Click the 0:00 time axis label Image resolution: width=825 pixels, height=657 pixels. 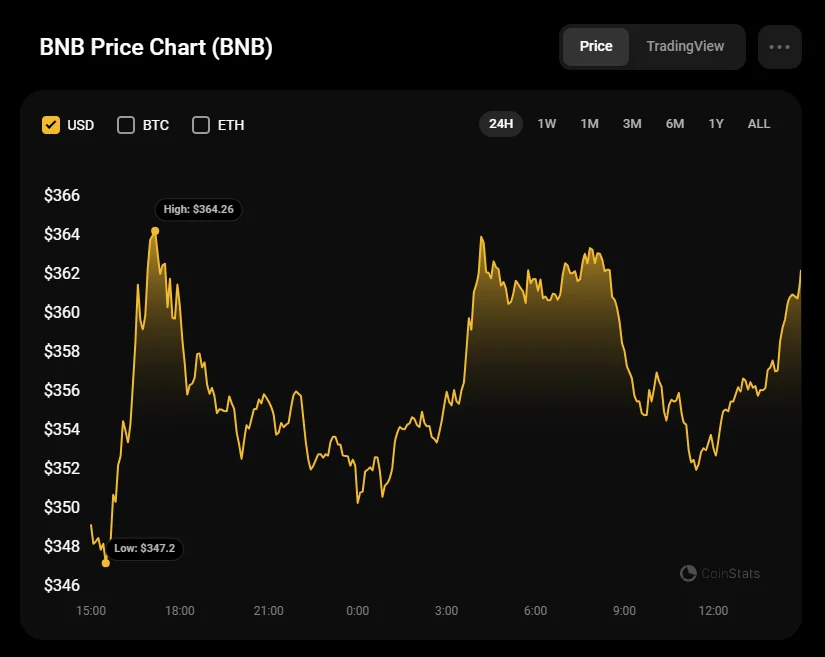[x=357, y=611]
